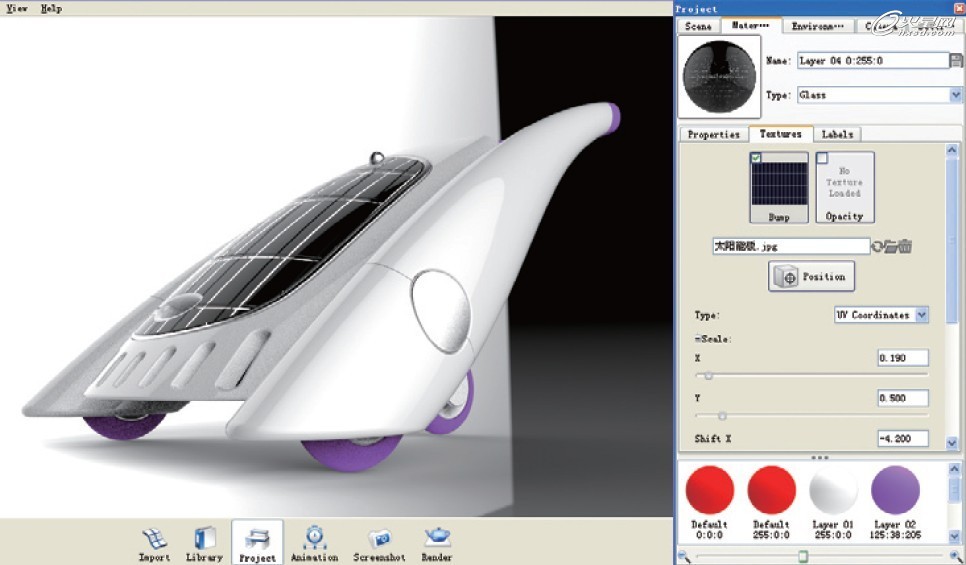Save material using the disk icon
This screenshot has height=565, width=966.
(957, 61)
